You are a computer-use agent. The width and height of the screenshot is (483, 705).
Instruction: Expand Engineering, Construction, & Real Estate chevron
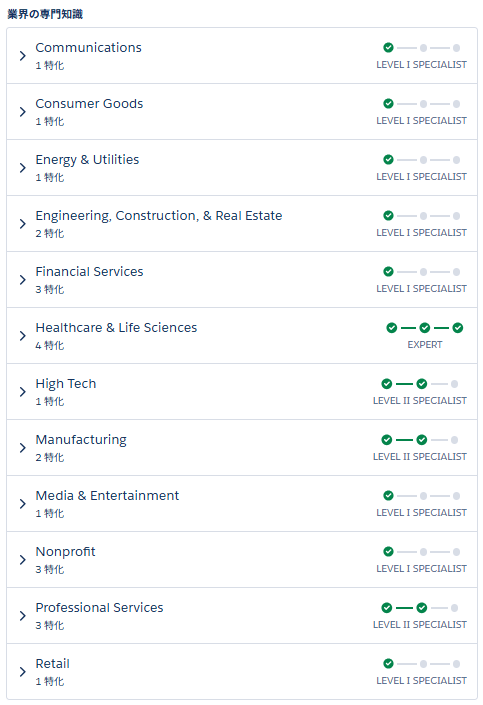coord(22,223)
